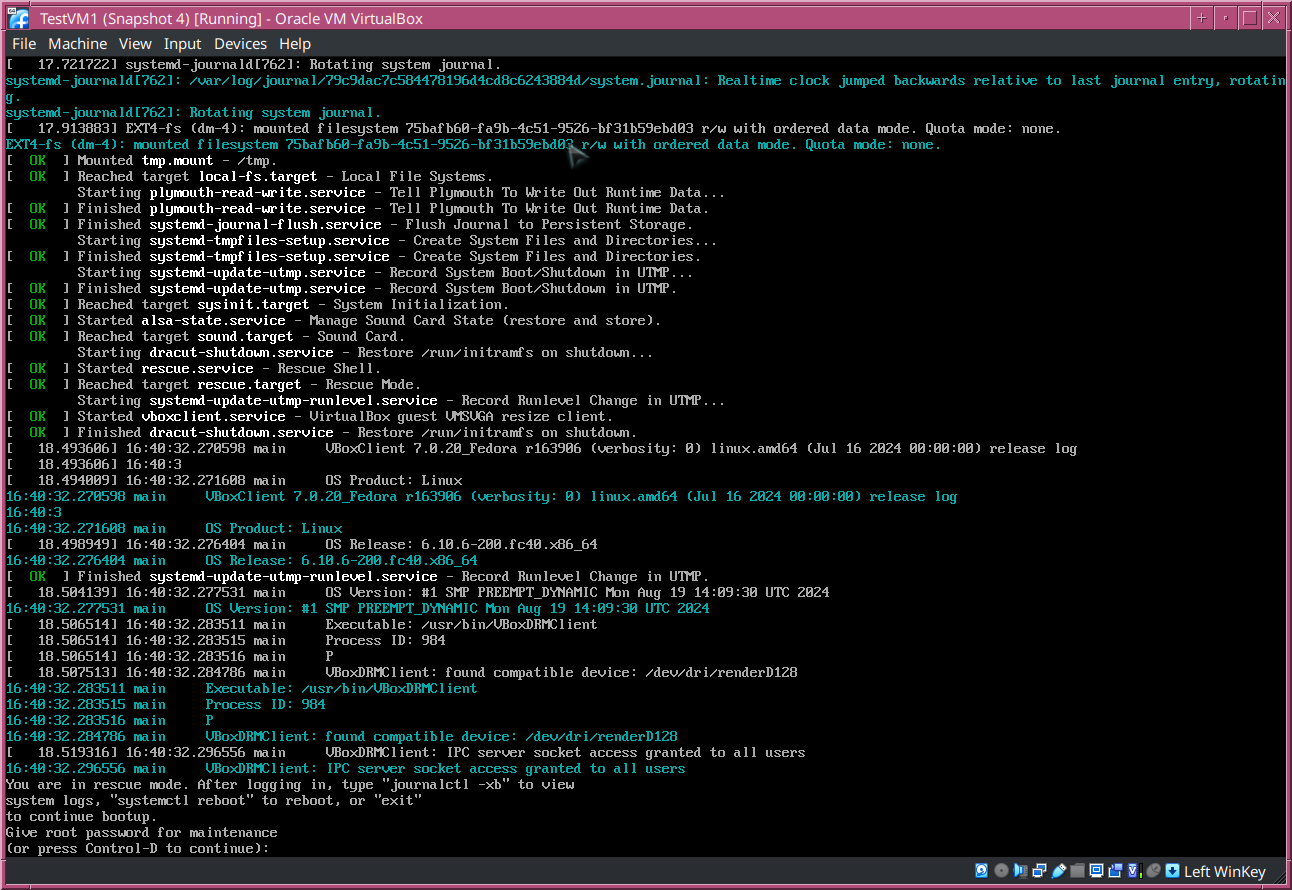Image resolution: width=1292 pixels, height=890 pixels.
Task: Click the optical disk indicator icon
Action: tap(1002, 871)
